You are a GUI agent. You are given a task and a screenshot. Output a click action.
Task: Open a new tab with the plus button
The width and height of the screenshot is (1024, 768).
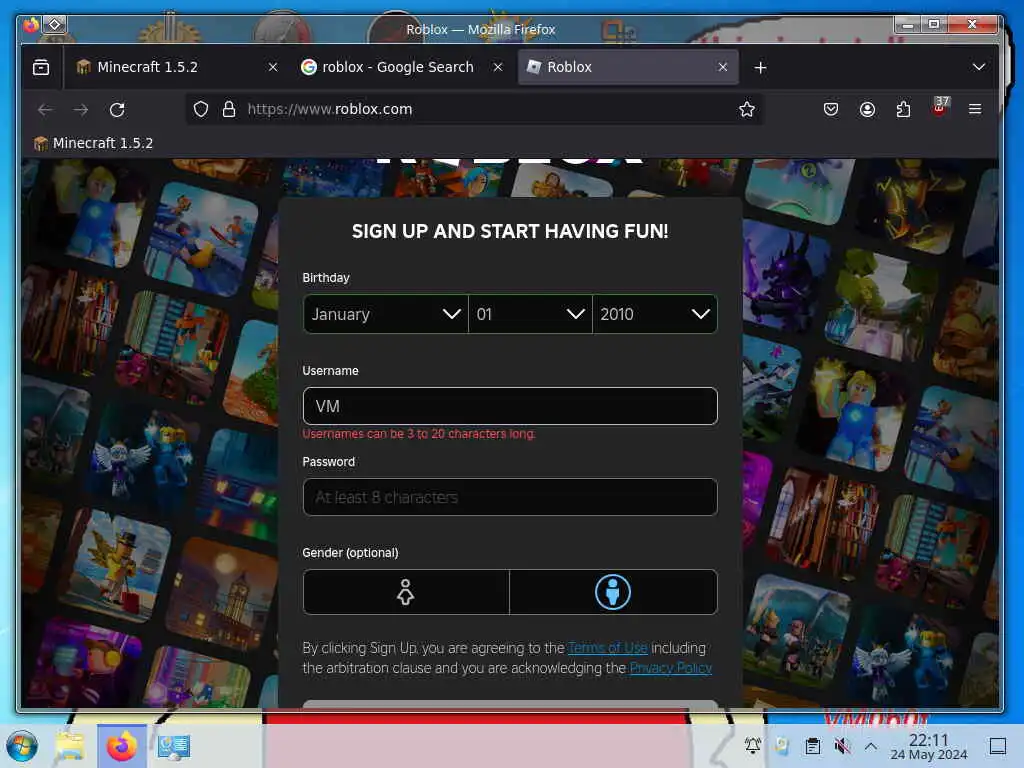coord(760,67)
